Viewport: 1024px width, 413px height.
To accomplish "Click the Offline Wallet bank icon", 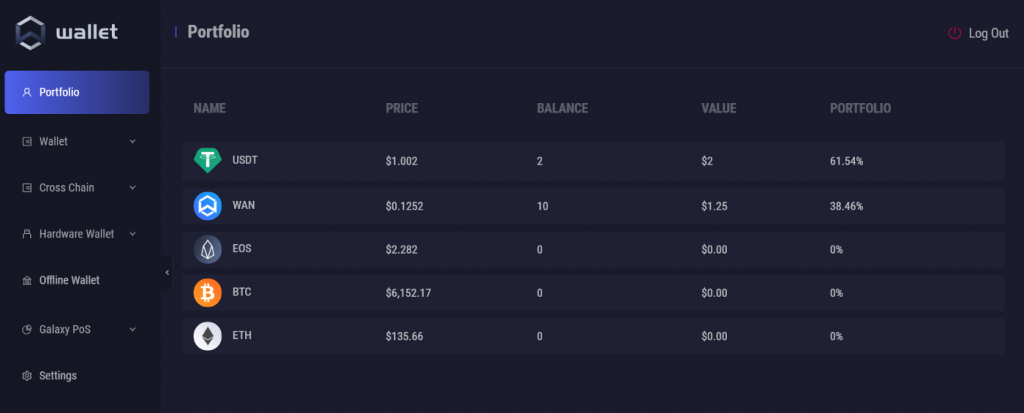I will (x=27, y=281).
